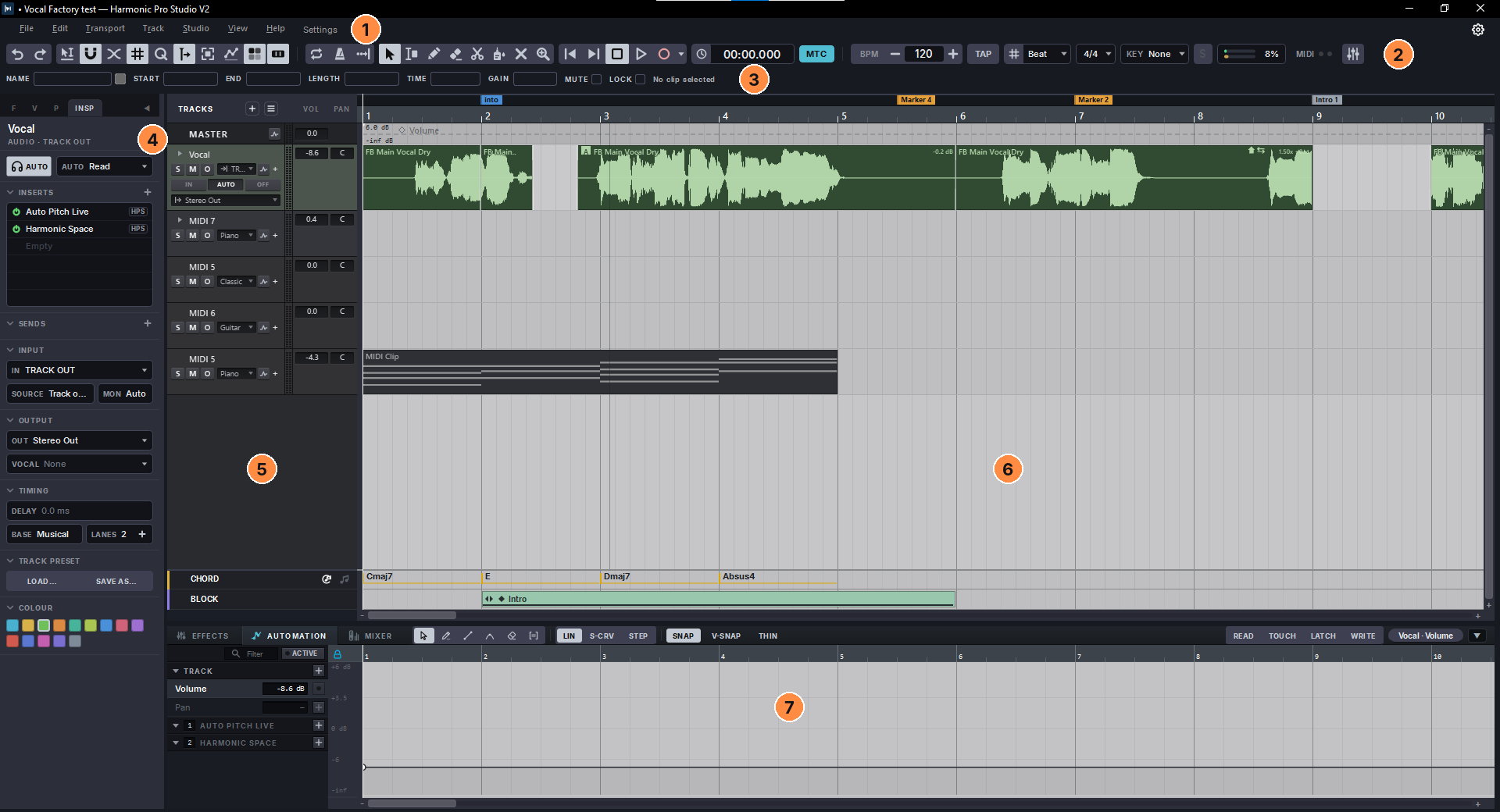
Task: Toggle the loop playback icon
Action: pos(316,54)
